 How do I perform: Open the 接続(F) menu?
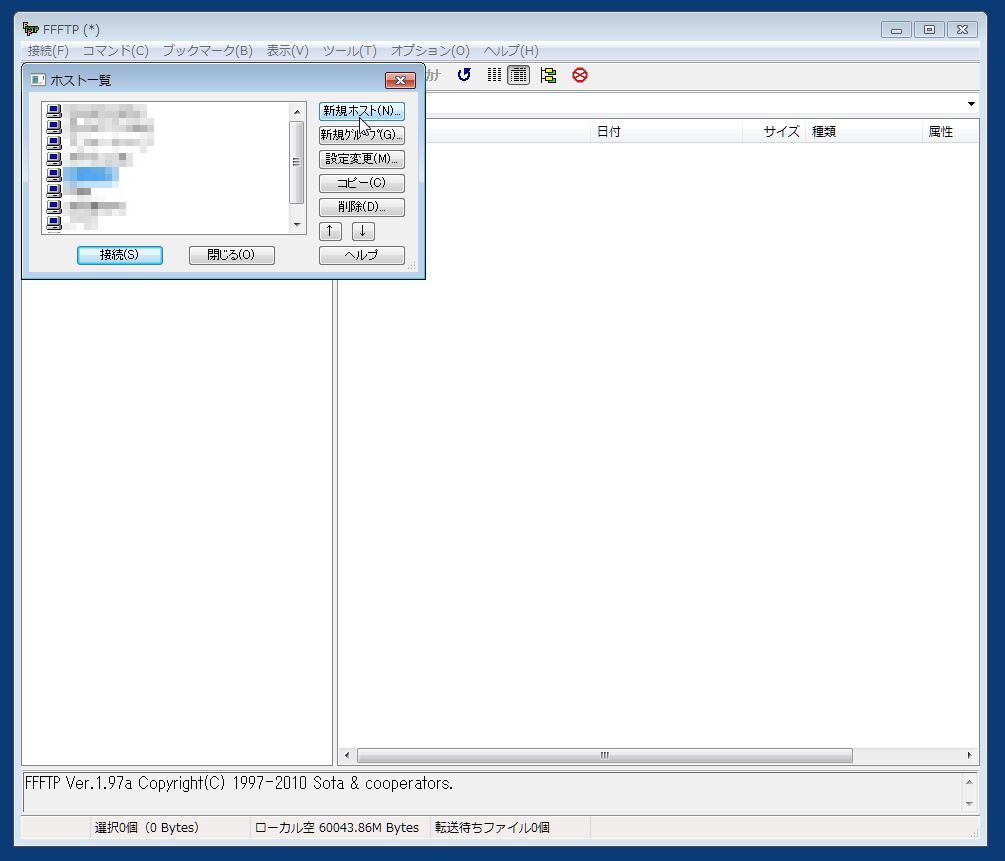[x=48, y=51]
